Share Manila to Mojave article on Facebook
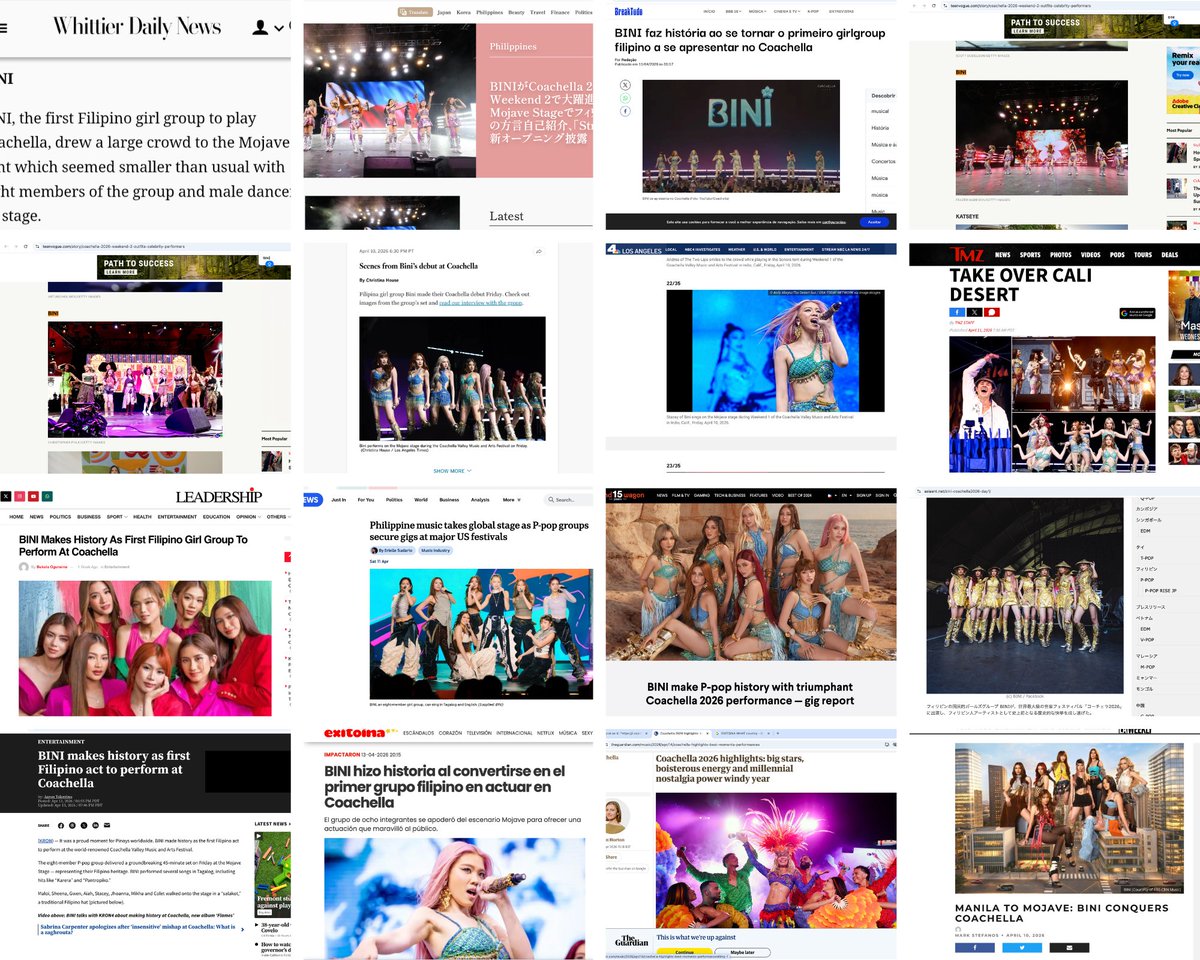This screenshot has height=960, width=1200. tap(975, 947)
